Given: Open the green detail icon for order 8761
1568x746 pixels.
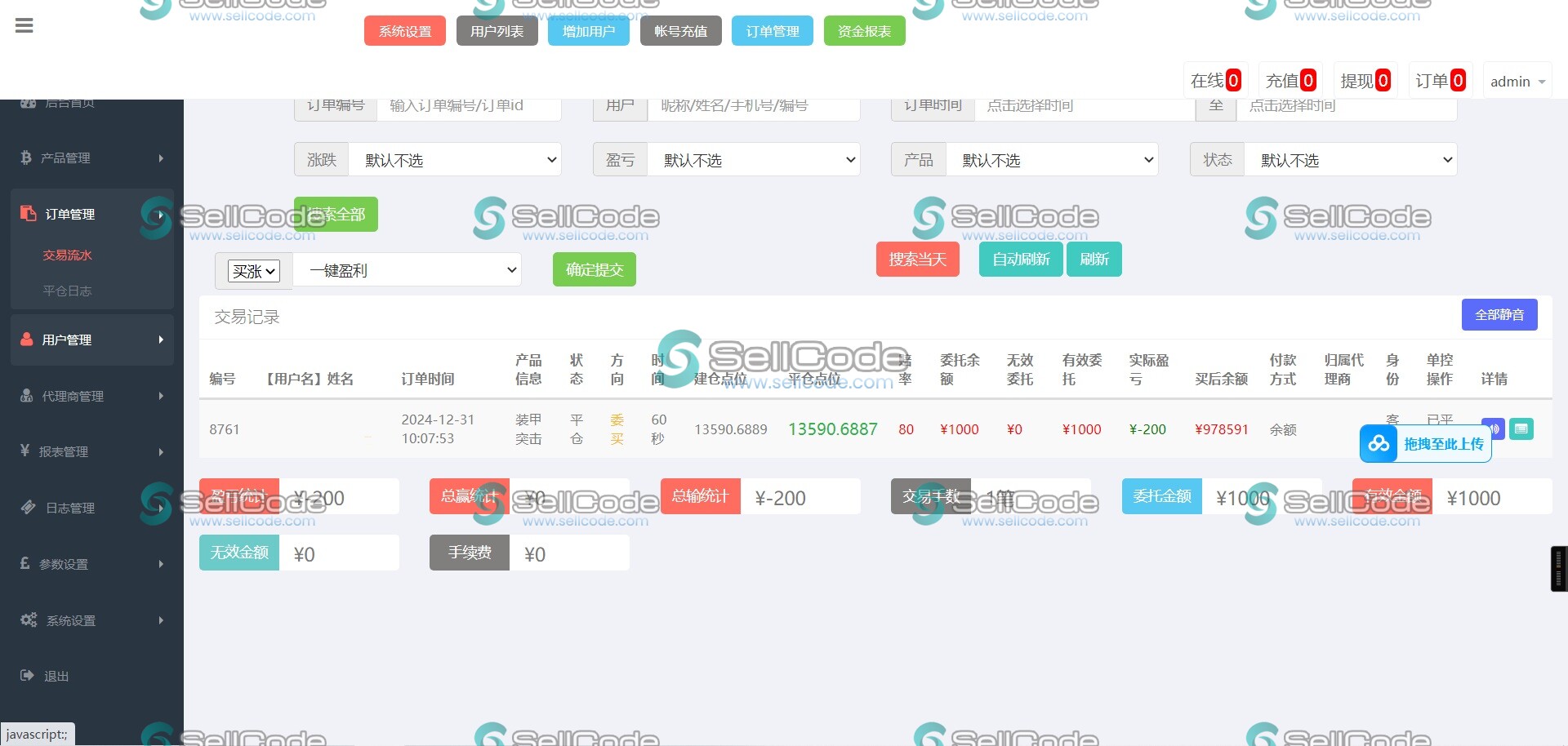Looking at the screenshot, I should [1521, 429].
